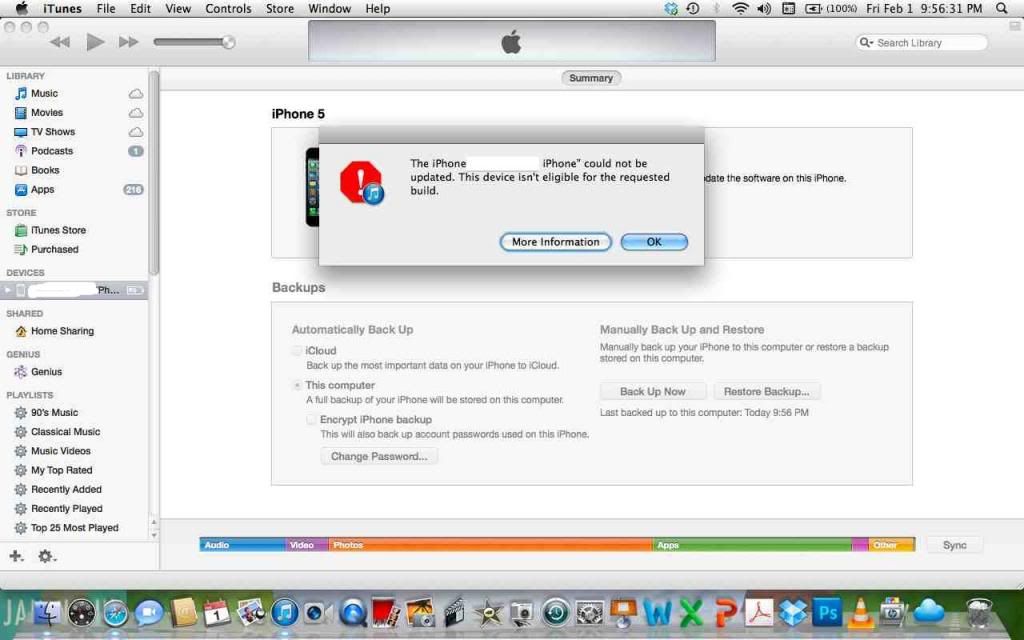Open the Help menu
This screenshot has height=640, width=1024.
377,8
